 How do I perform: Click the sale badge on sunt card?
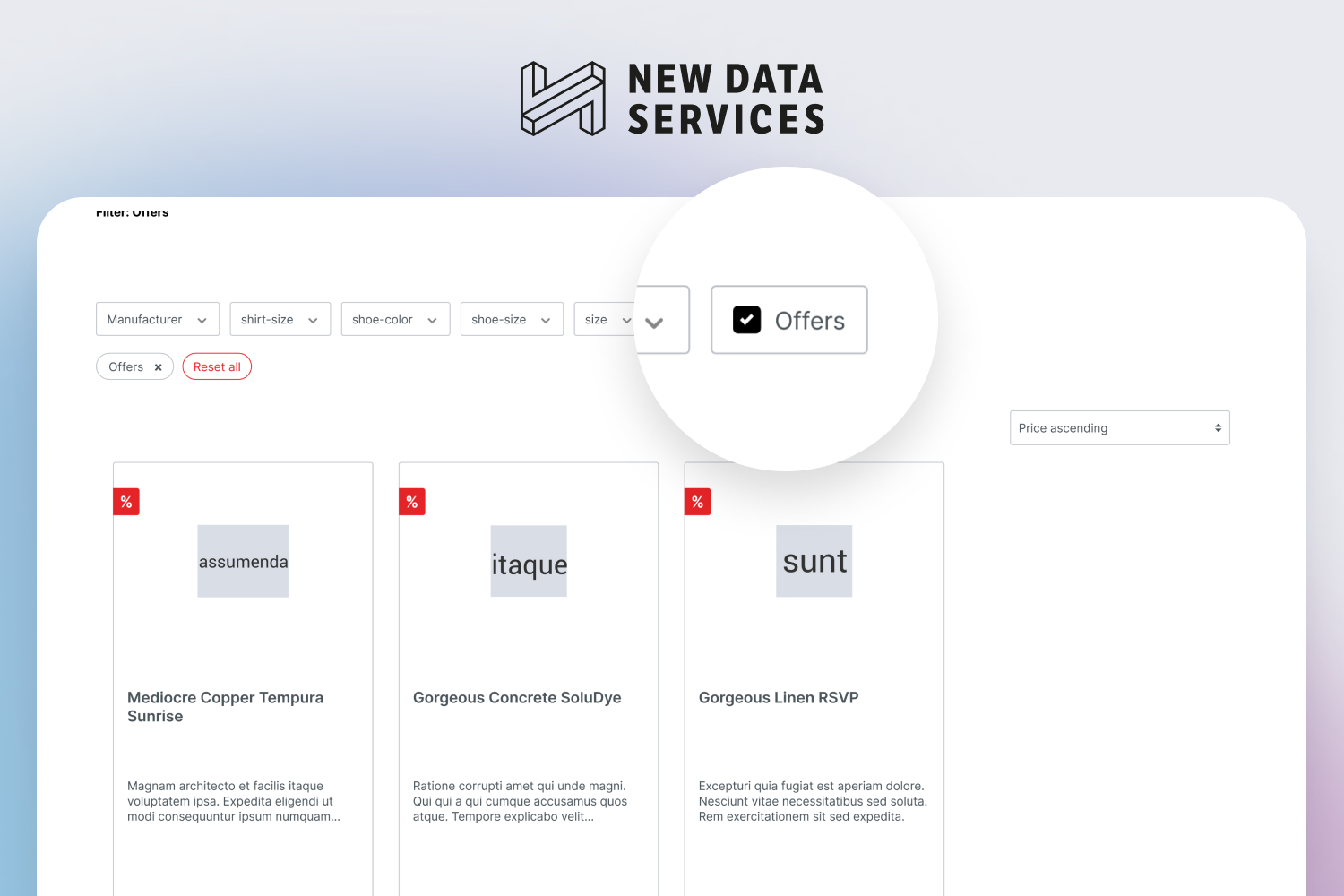tap(698, 502)
